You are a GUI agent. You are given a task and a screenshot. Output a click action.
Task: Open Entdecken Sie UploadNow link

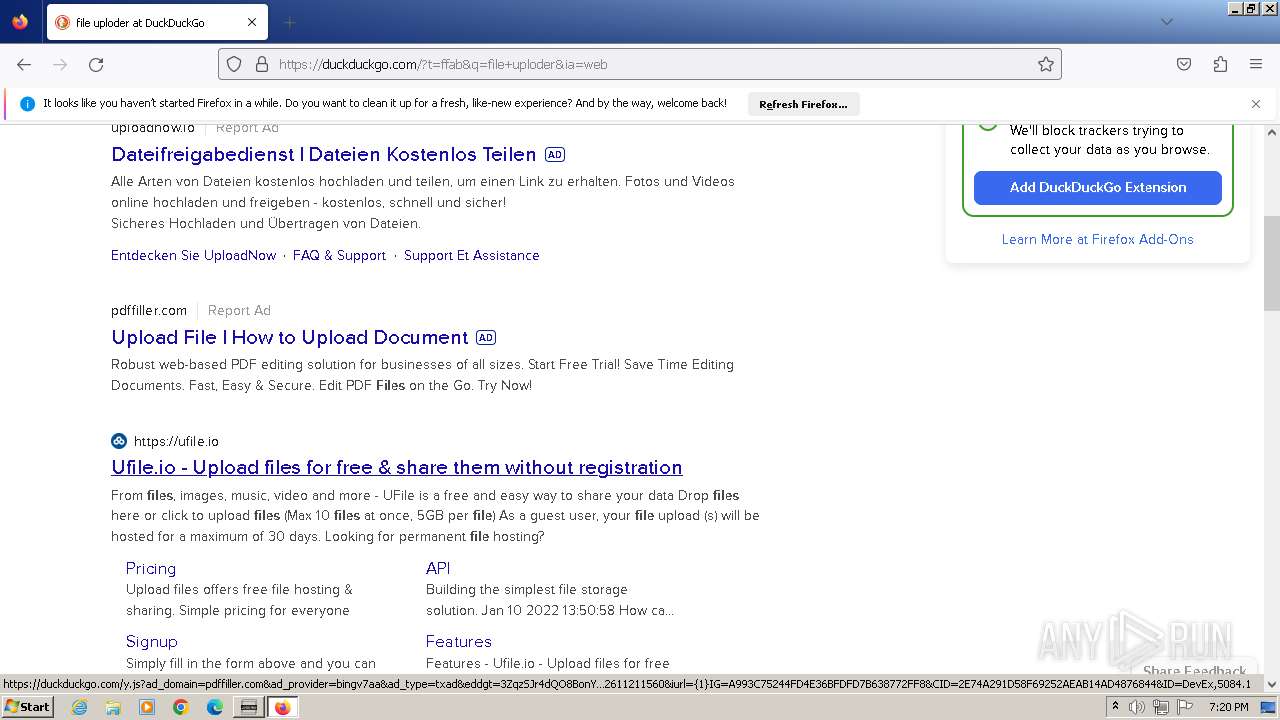click(x=193, y=255)
